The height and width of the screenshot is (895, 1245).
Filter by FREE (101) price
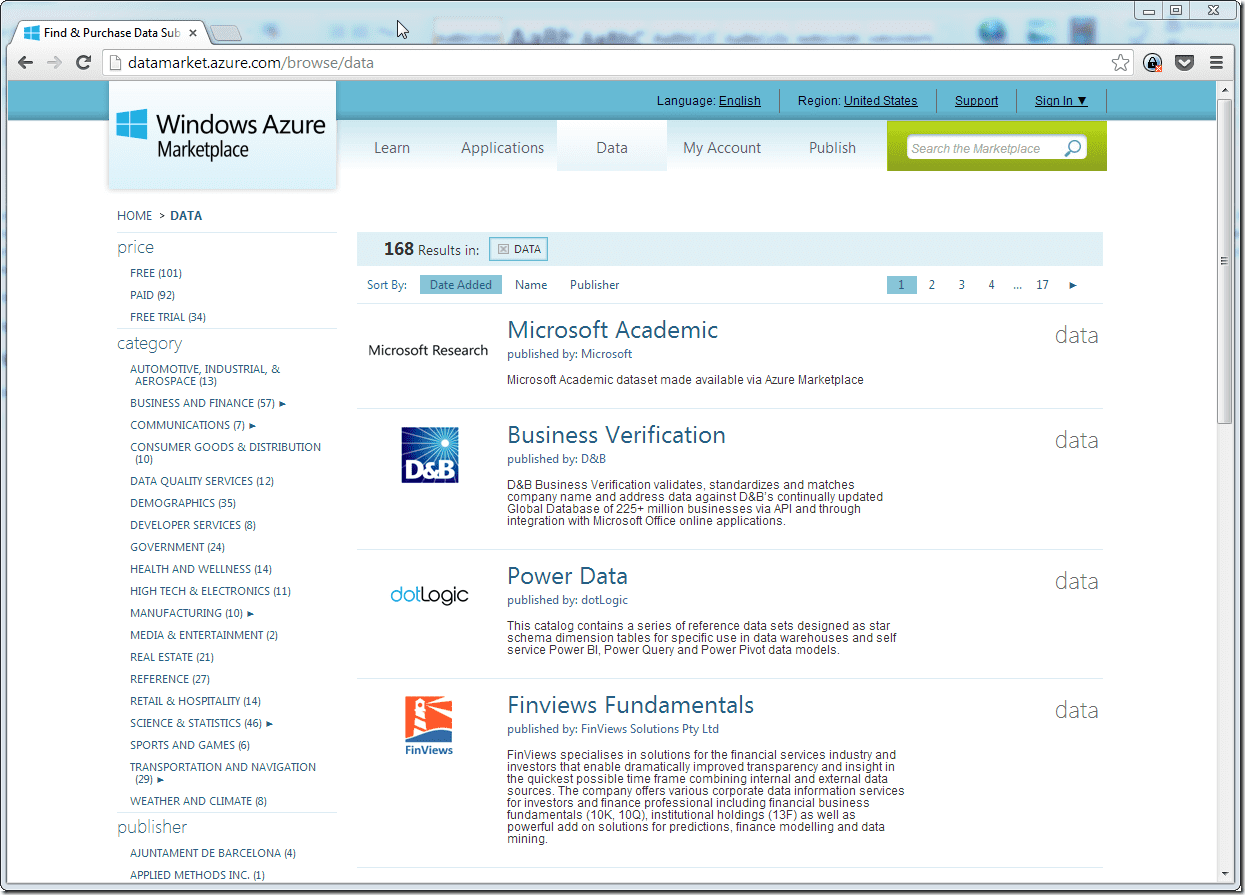[156, 273]
